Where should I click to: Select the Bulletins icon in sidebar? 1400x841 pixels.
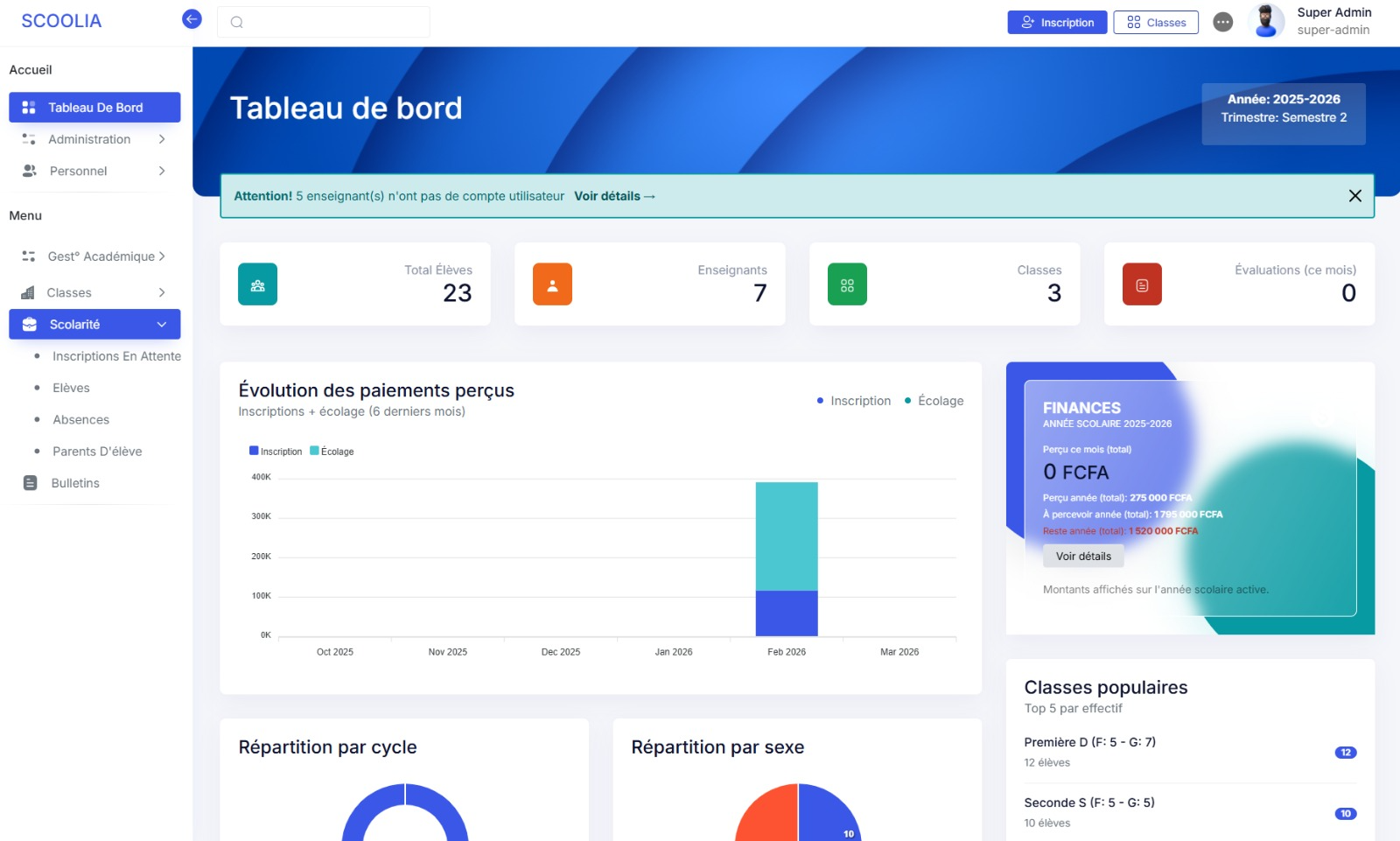click(30, 482)
